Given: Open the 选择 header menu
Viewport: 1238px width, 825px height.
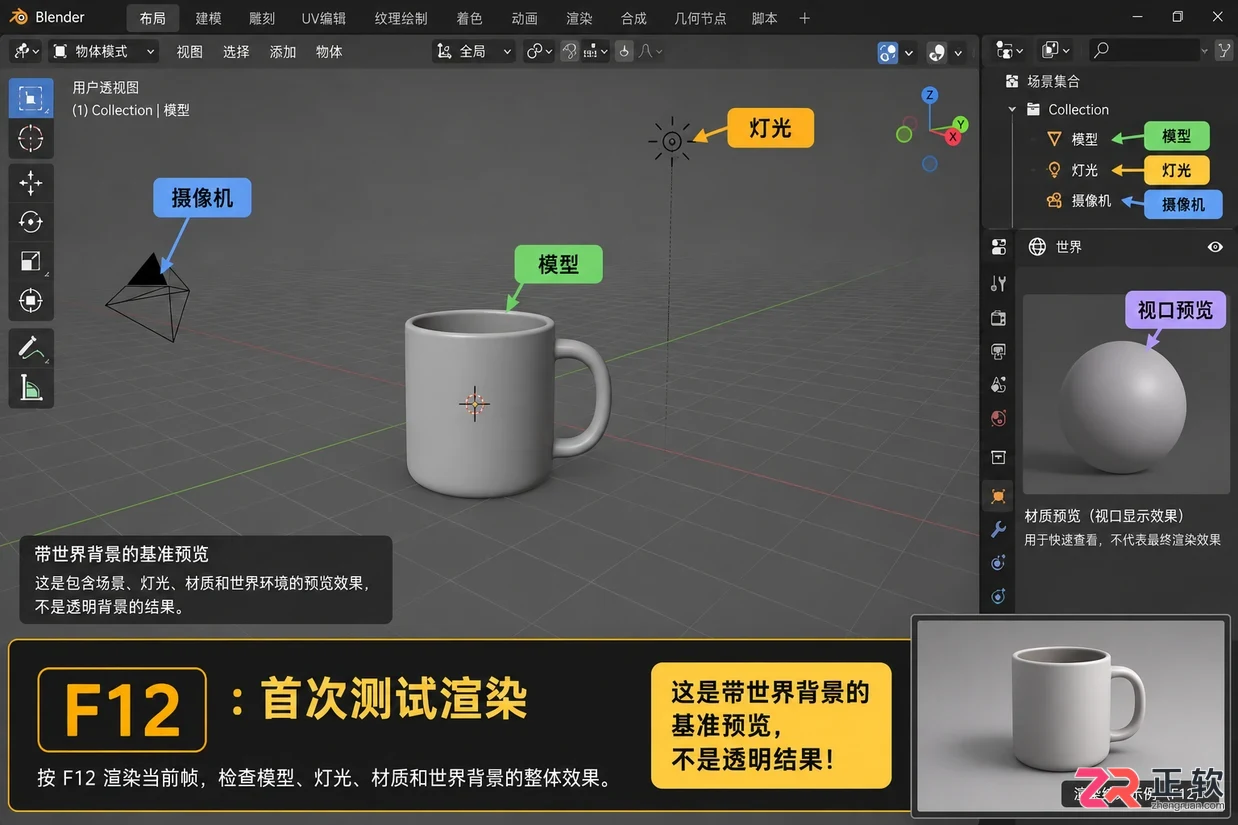Looking at the screenshot, I should [x=236, y=52].
